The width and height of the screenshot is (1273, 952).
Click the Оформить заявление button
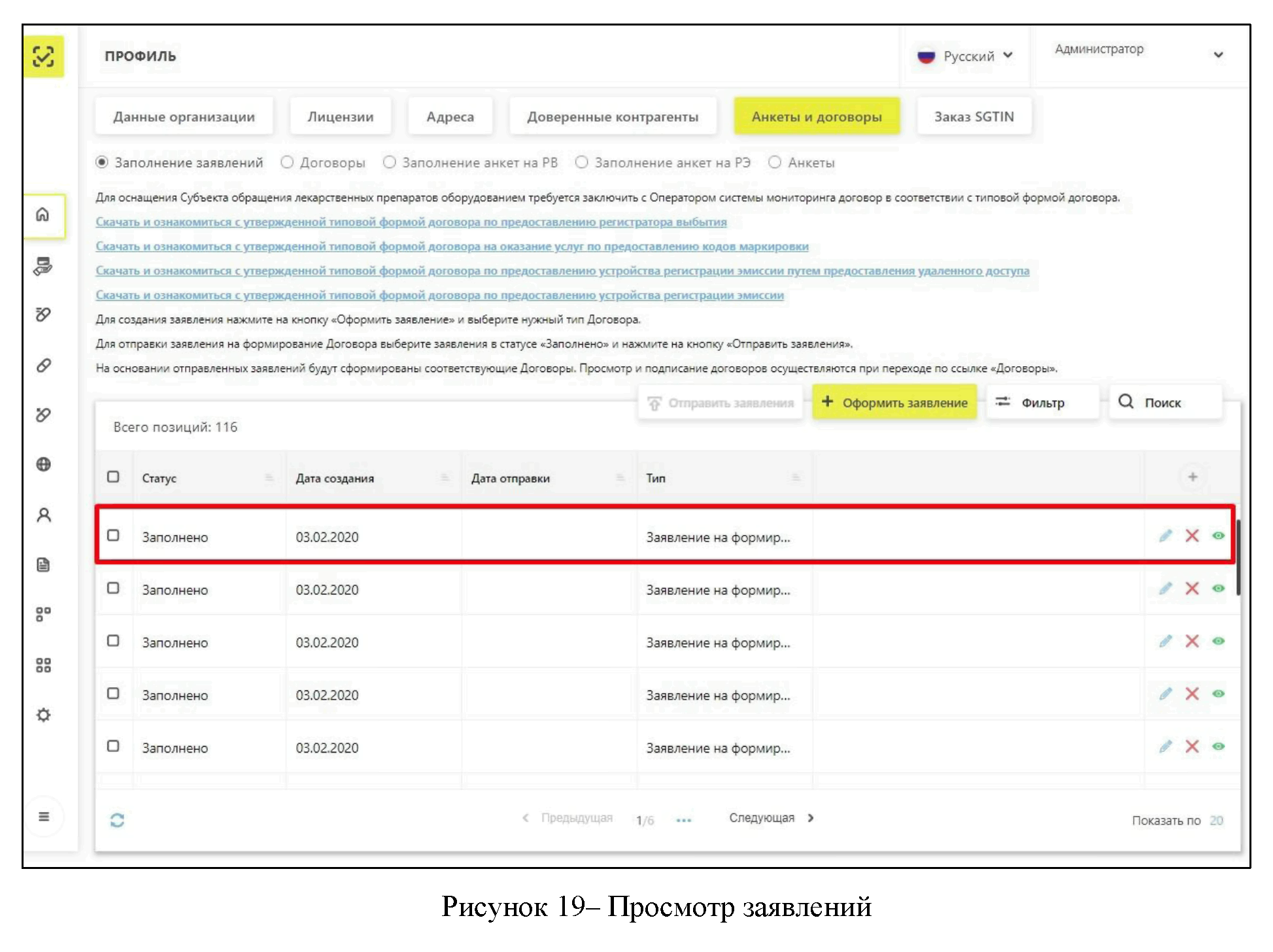[894, 403]
